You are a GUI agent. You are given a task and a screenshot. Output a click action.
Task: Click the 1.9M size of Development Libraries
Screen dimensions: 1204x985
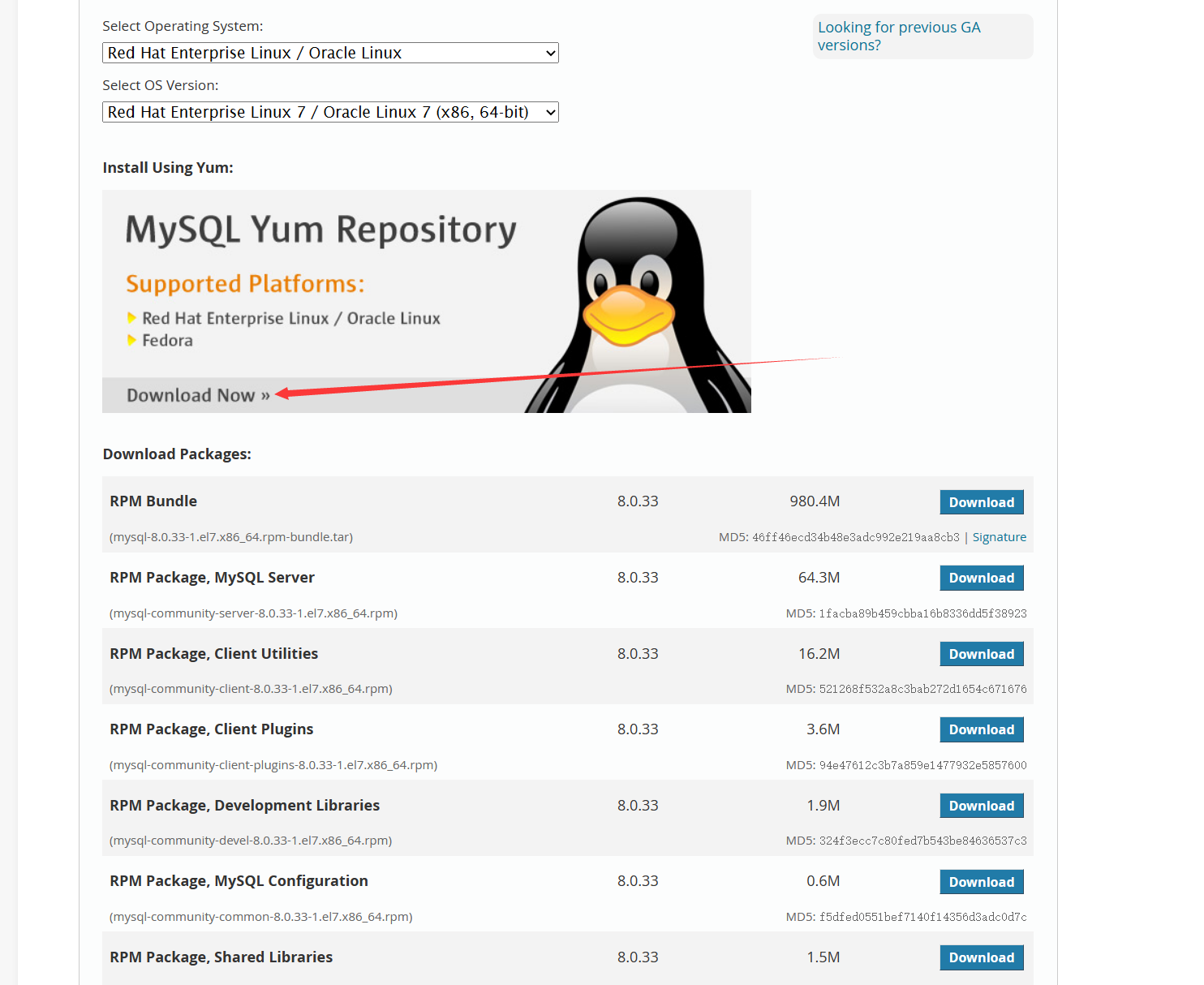(x=823, y=806)
